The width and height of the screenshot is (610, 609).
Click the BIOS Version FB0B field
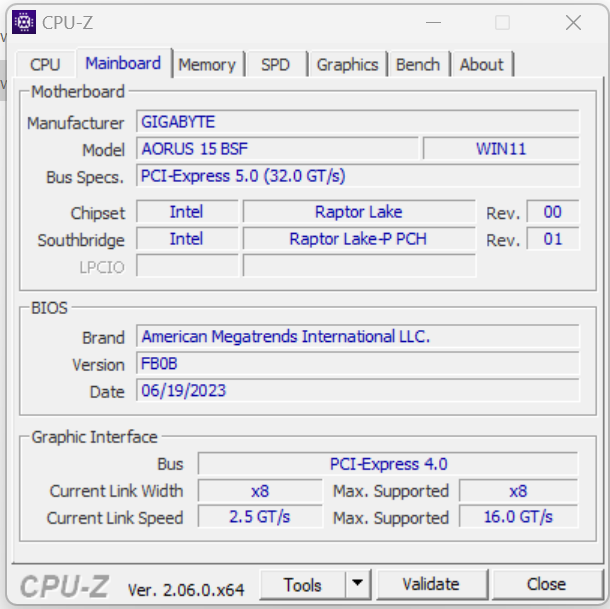click(358, 363)
